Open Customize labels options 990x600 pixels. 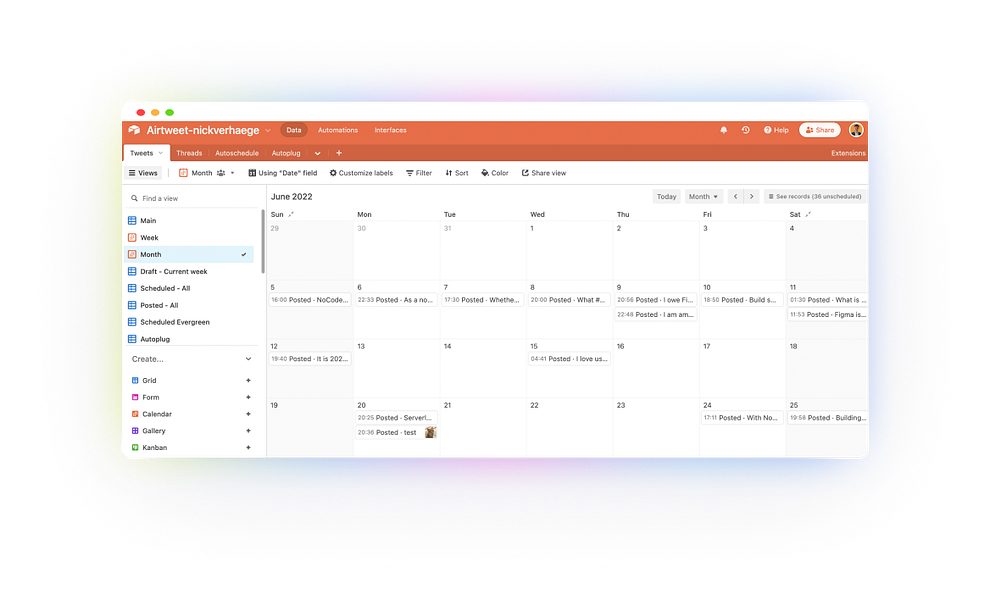point(361,173)
